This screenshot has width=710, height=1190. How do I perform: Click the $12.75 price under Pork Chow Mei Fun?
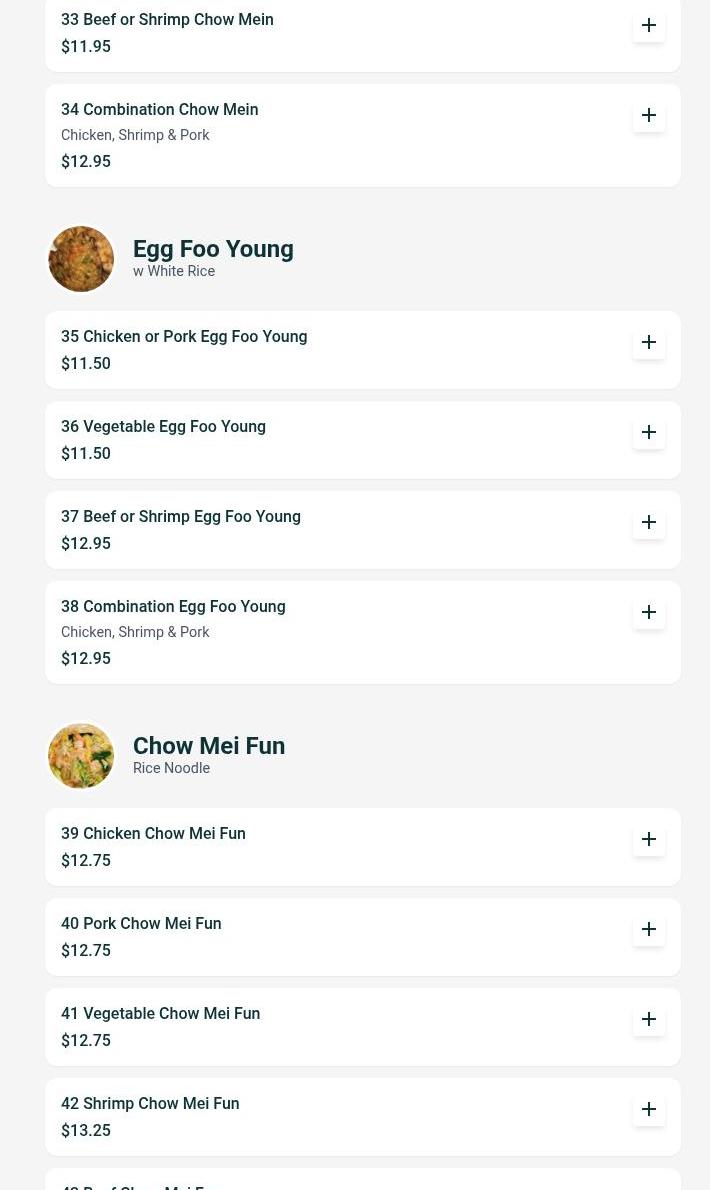pyautogui.click(x=86, y=951)
